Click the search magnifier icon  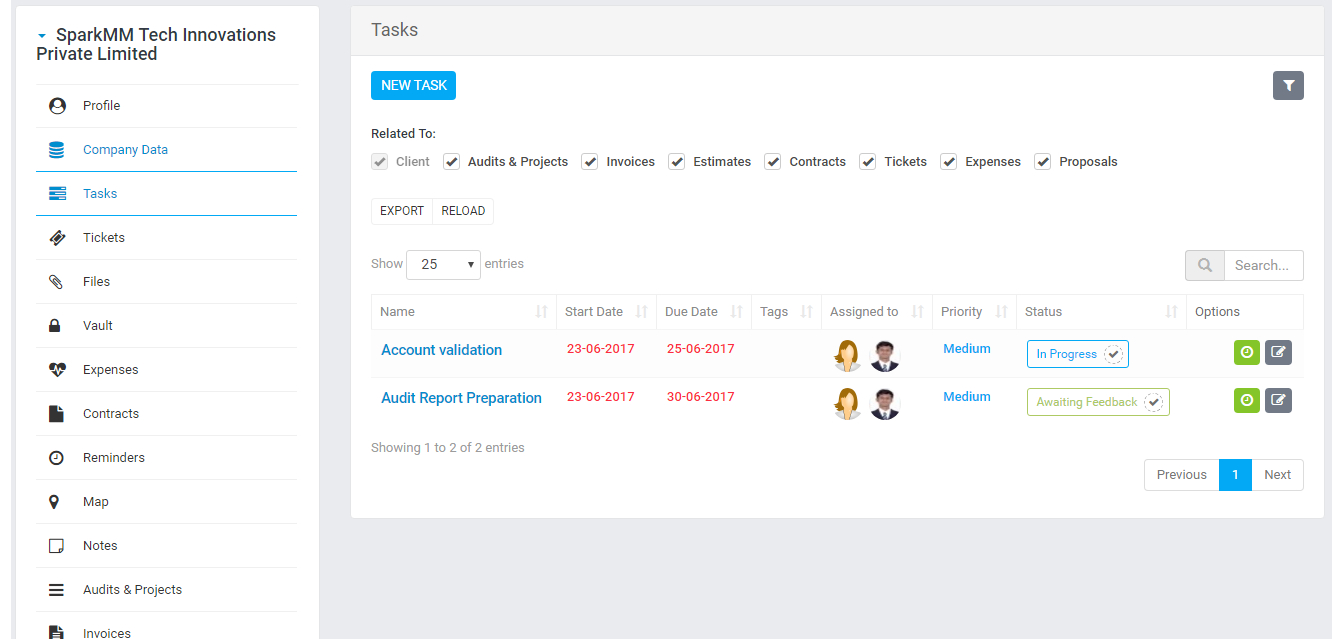click(1205, 266)
